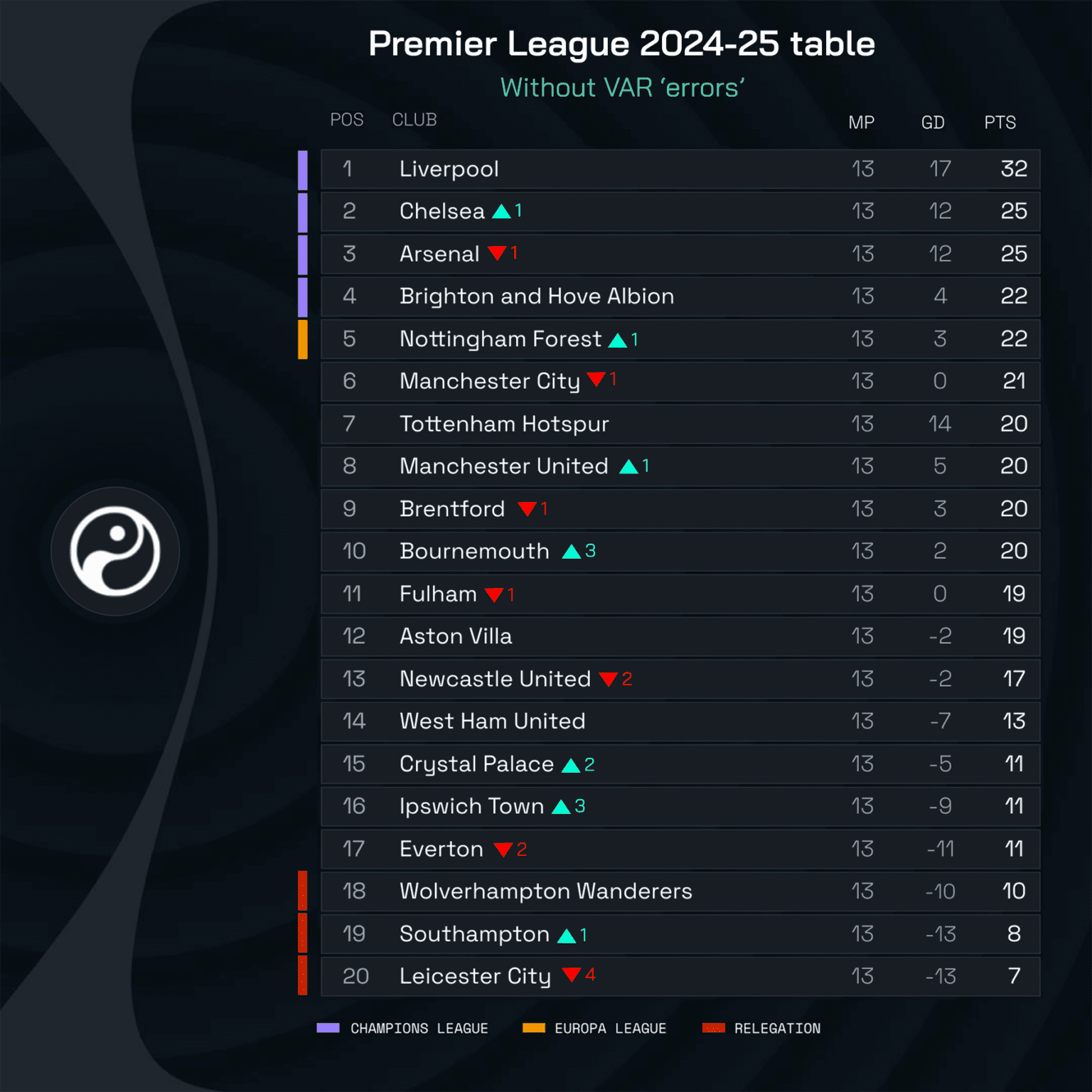Click the yin-yang circular logo

(115, 551)
